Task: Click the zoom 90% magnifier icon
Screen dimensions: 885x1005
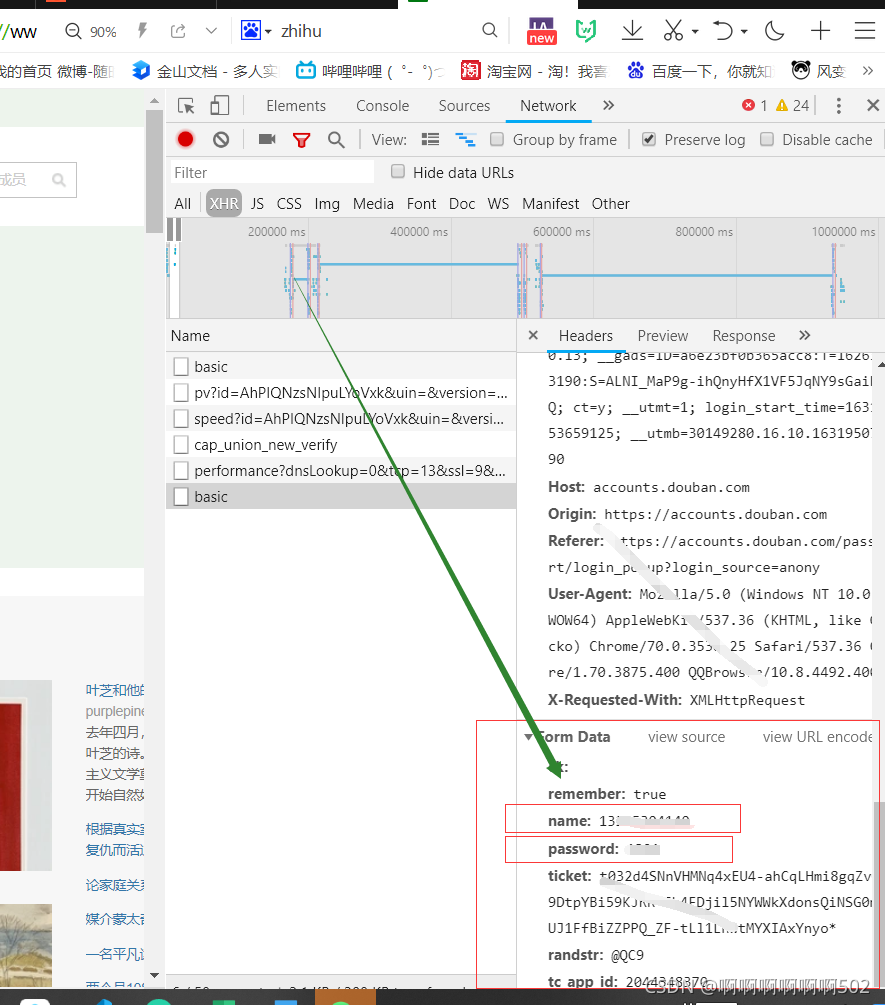Action: pos(74,31)
